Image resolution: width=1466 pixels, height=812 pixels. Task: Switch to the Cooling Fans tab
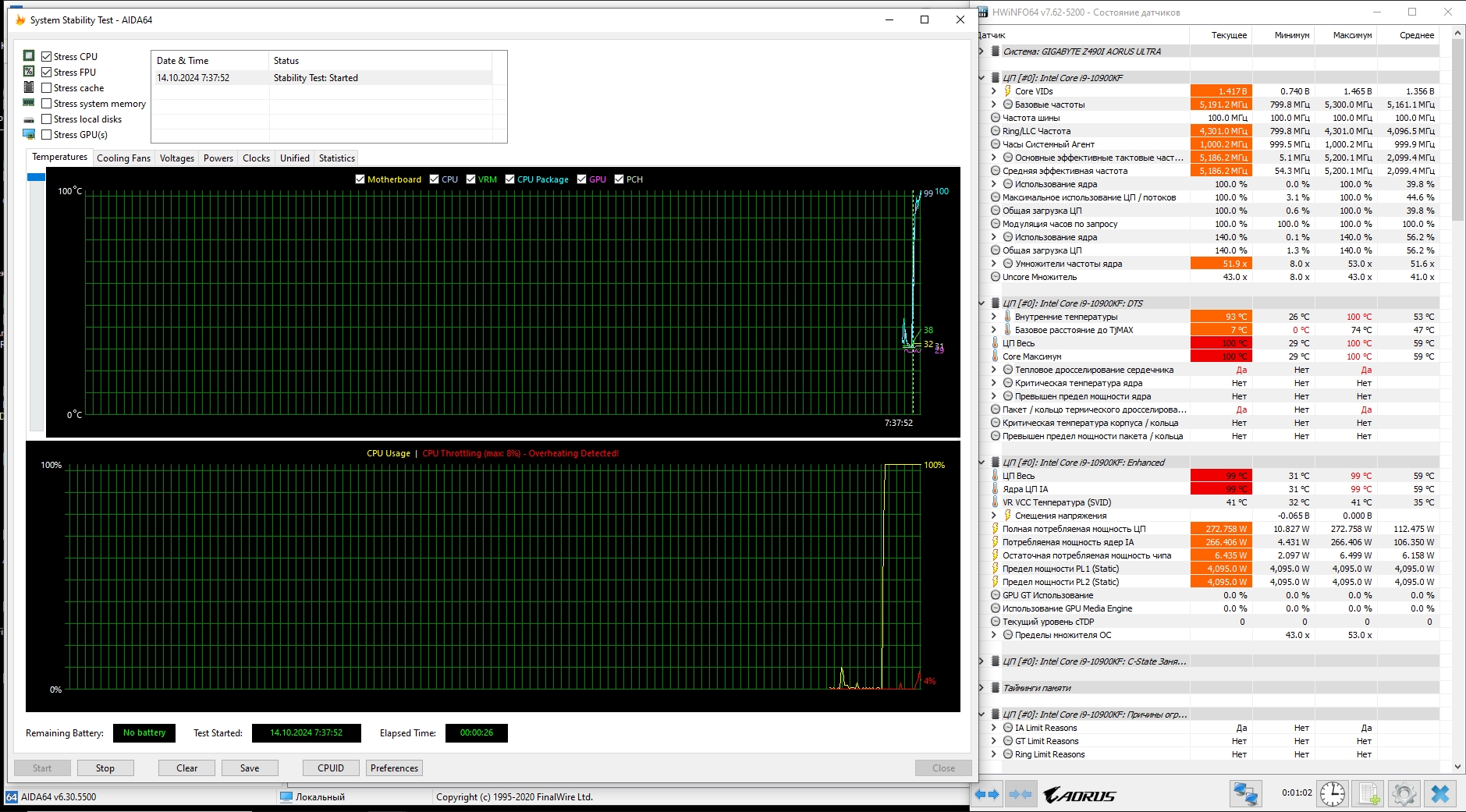[x=123, y=158]
